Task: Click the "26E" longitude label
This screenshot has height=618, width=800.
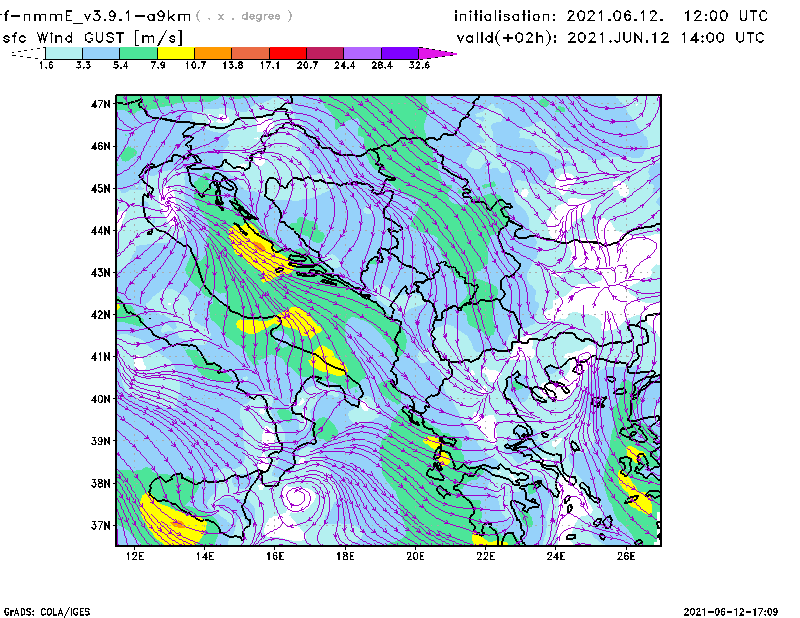Action: pyautogui.click(x=626, y=556)
